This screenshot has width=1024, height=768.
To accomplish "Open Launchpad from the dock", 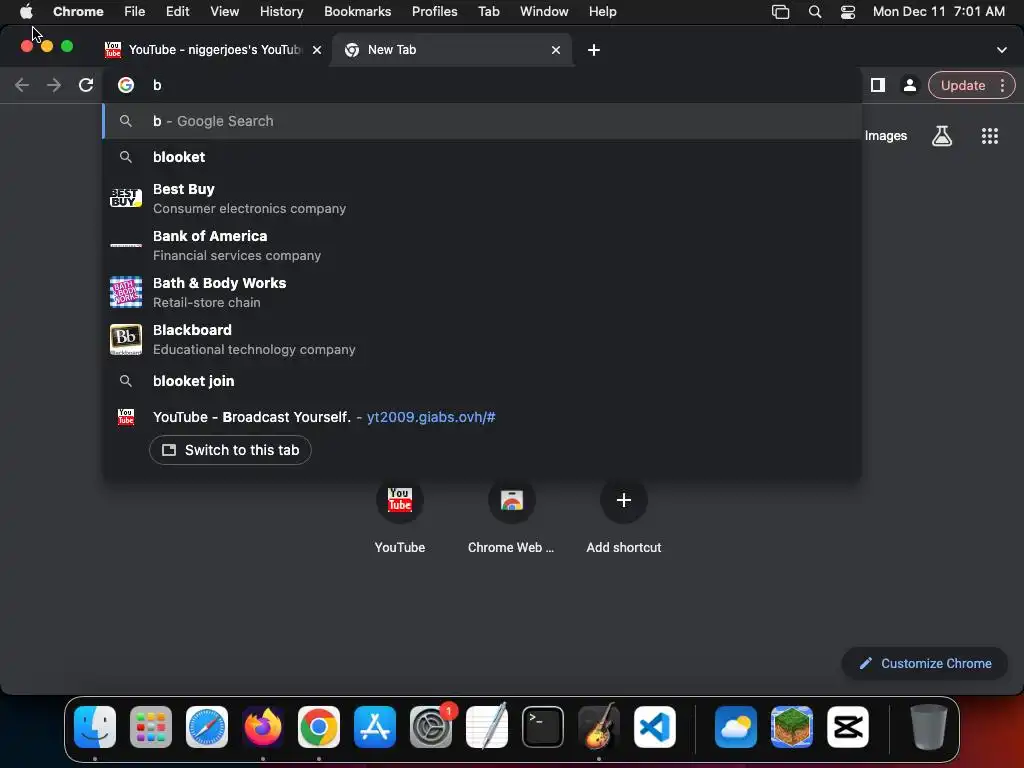I will tap(151, 727).
